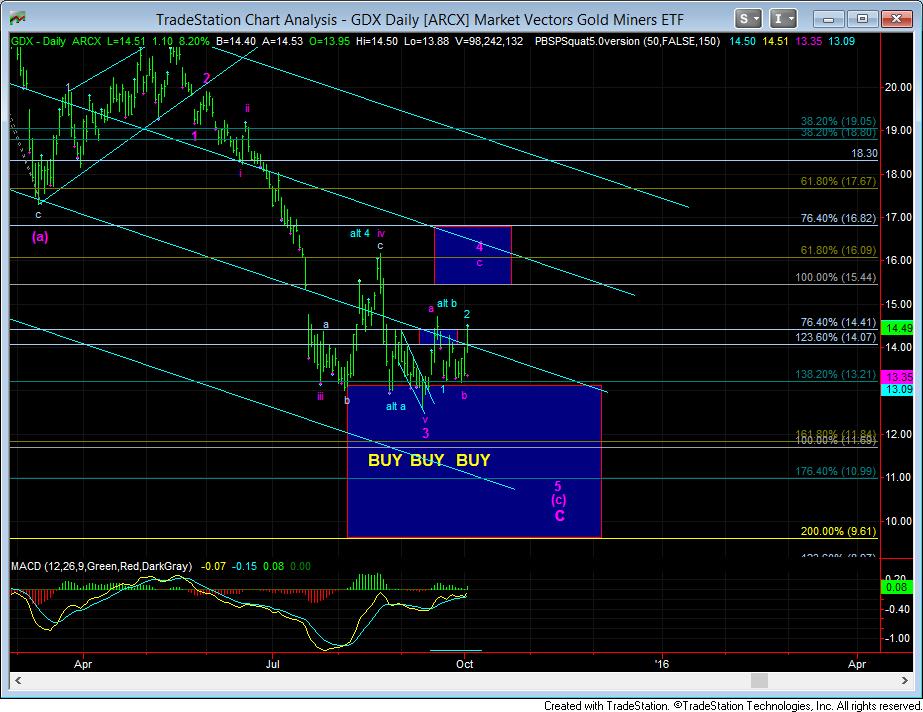
Task: Click the Hi=14.50 high value
Action: click(377, 41)
